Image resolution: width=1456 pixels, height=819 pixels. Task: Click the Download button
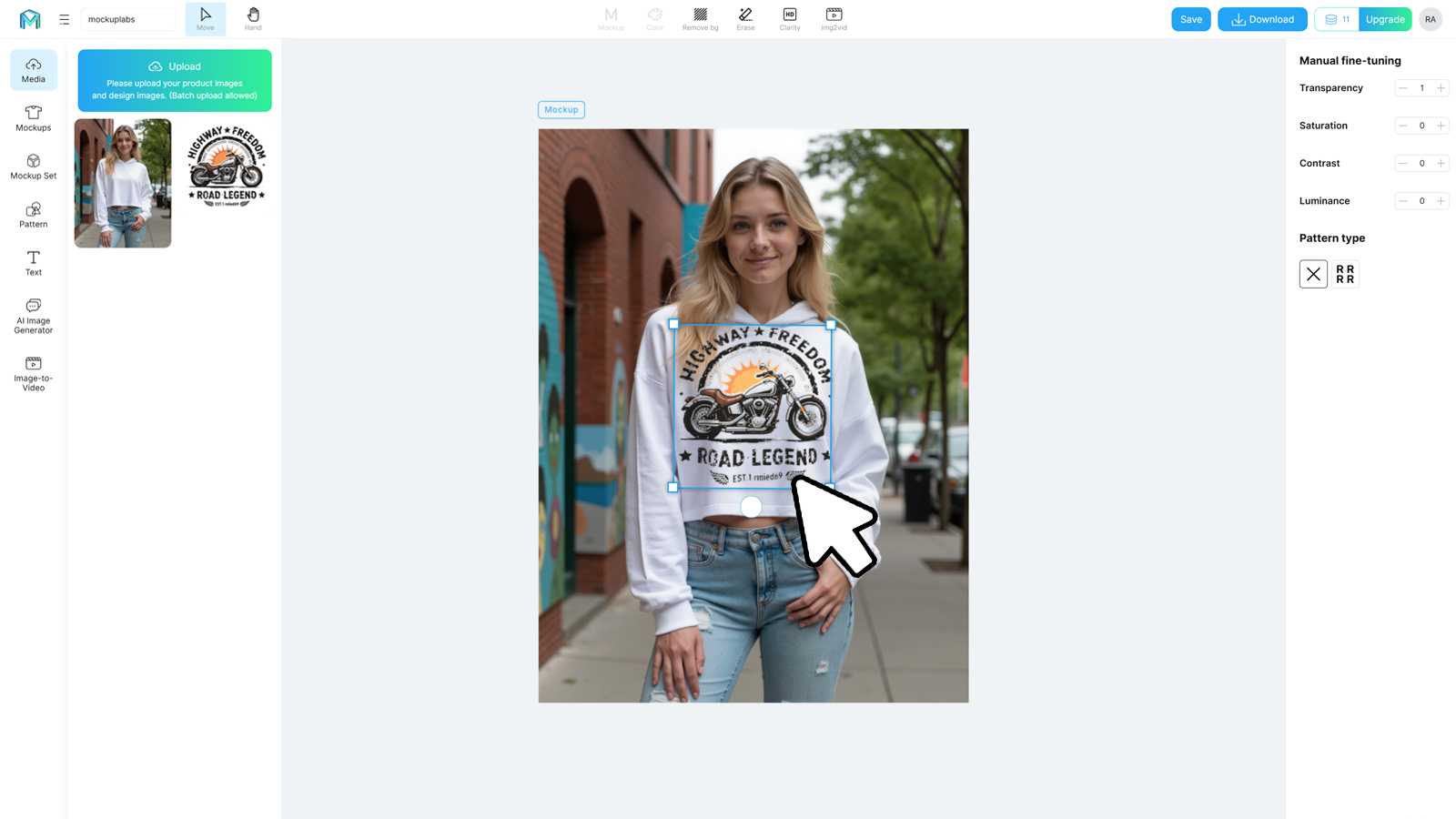click(1262, 19)
